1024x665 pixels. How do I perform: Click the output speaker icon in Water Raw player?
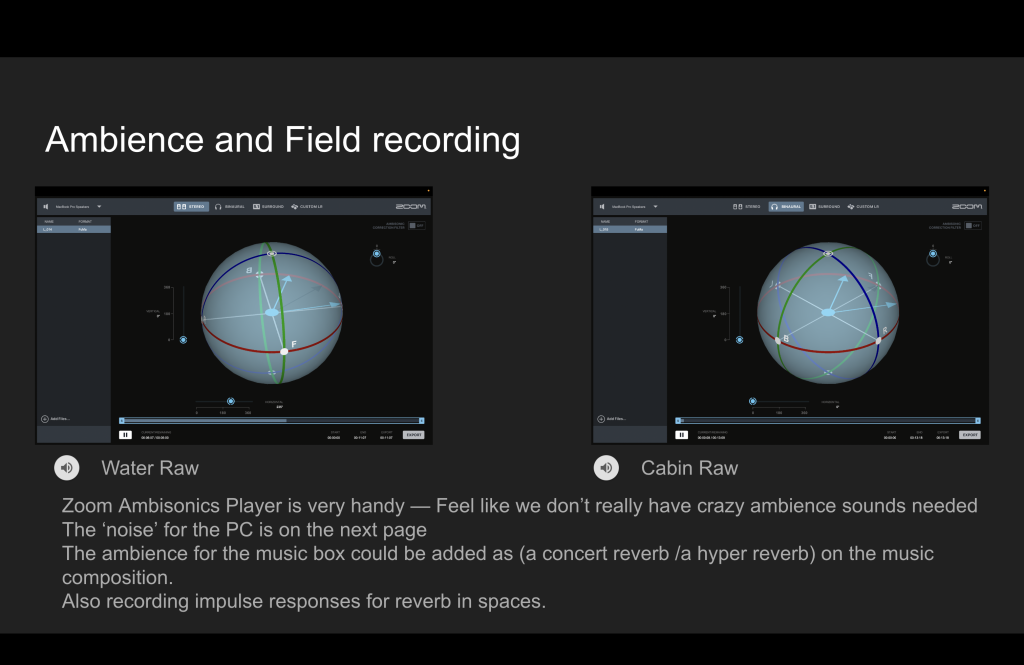click(x=46, y=206)
